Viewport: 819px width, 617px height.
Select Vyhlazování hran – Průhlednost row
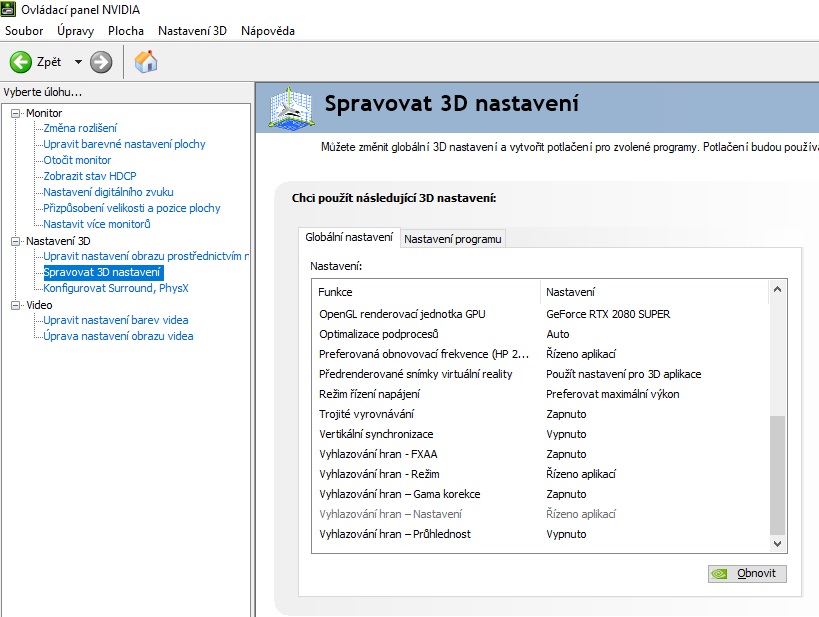tap(541, 534)
